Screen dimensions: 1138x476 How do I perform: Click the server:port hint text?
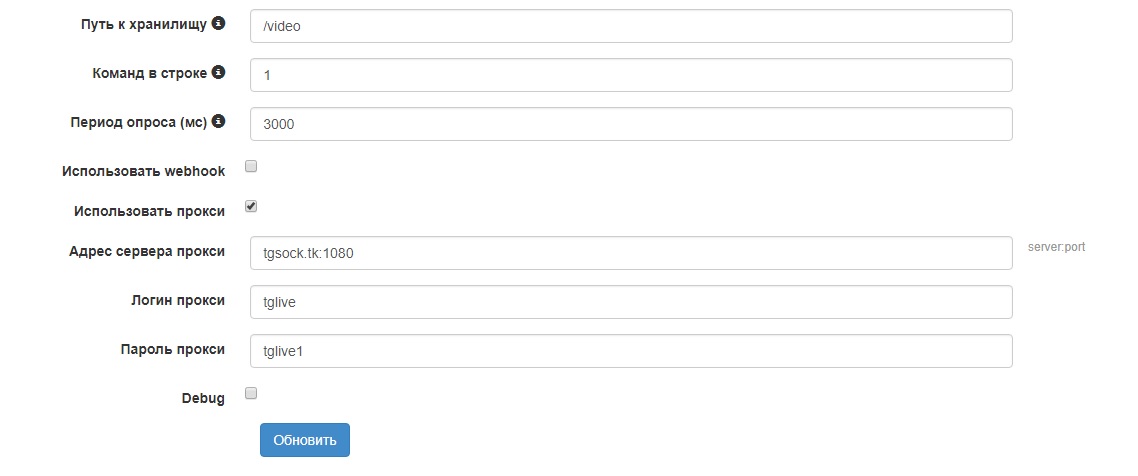click(x=1056, y=247)
